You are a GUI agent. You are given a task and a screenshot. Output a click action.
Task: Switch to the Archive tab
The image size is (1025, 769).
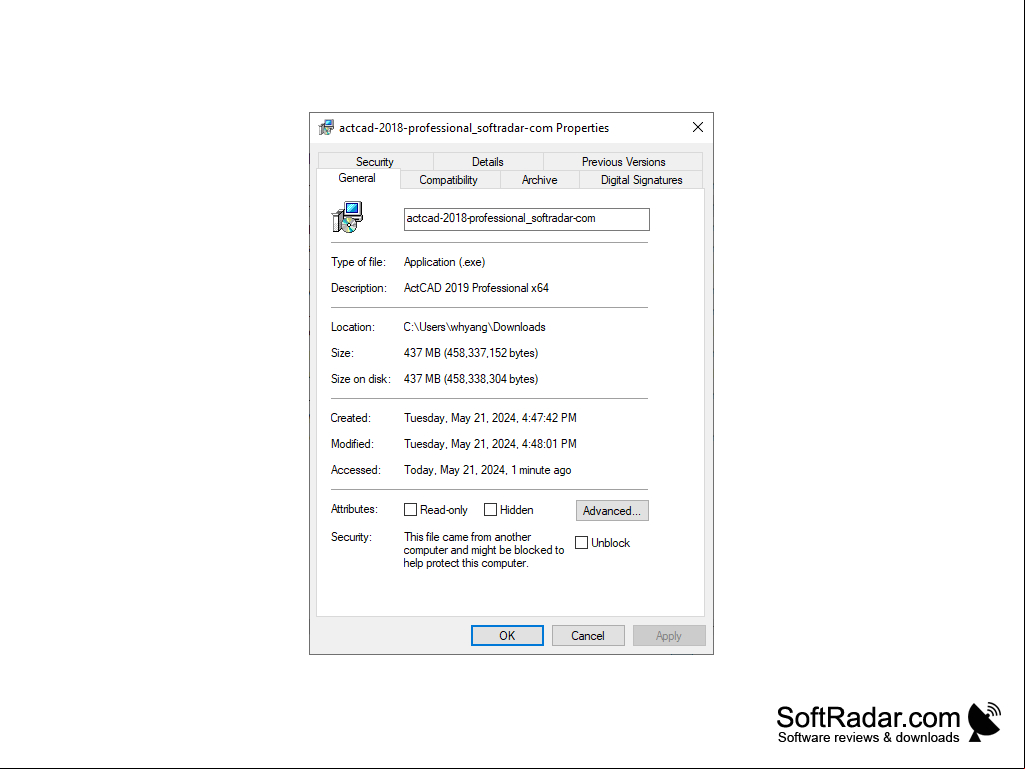(x=539, y=180)
